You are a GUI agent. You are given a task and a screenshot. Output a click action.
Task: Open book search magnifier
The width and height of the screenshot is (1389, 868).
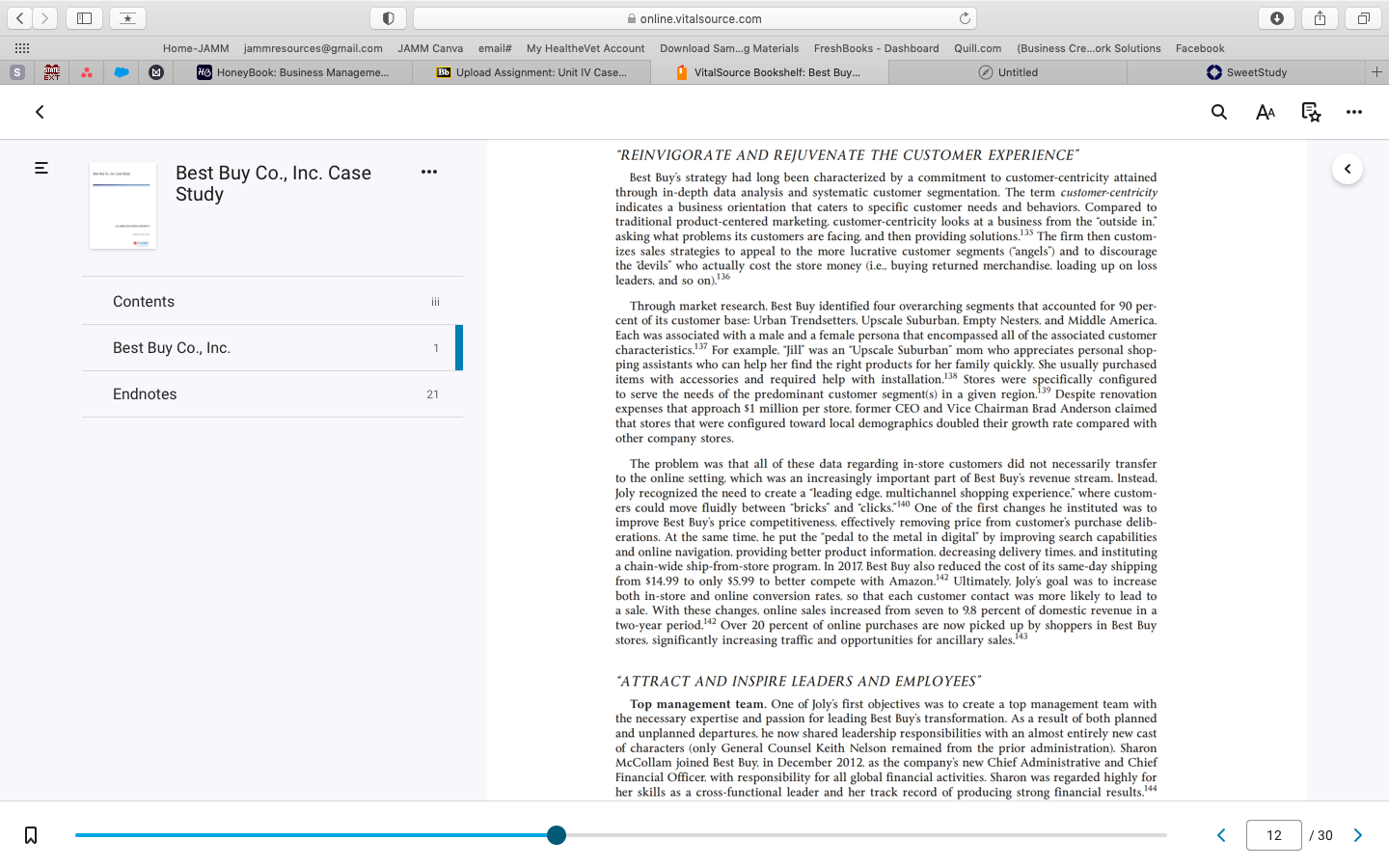coord(1219,112)
